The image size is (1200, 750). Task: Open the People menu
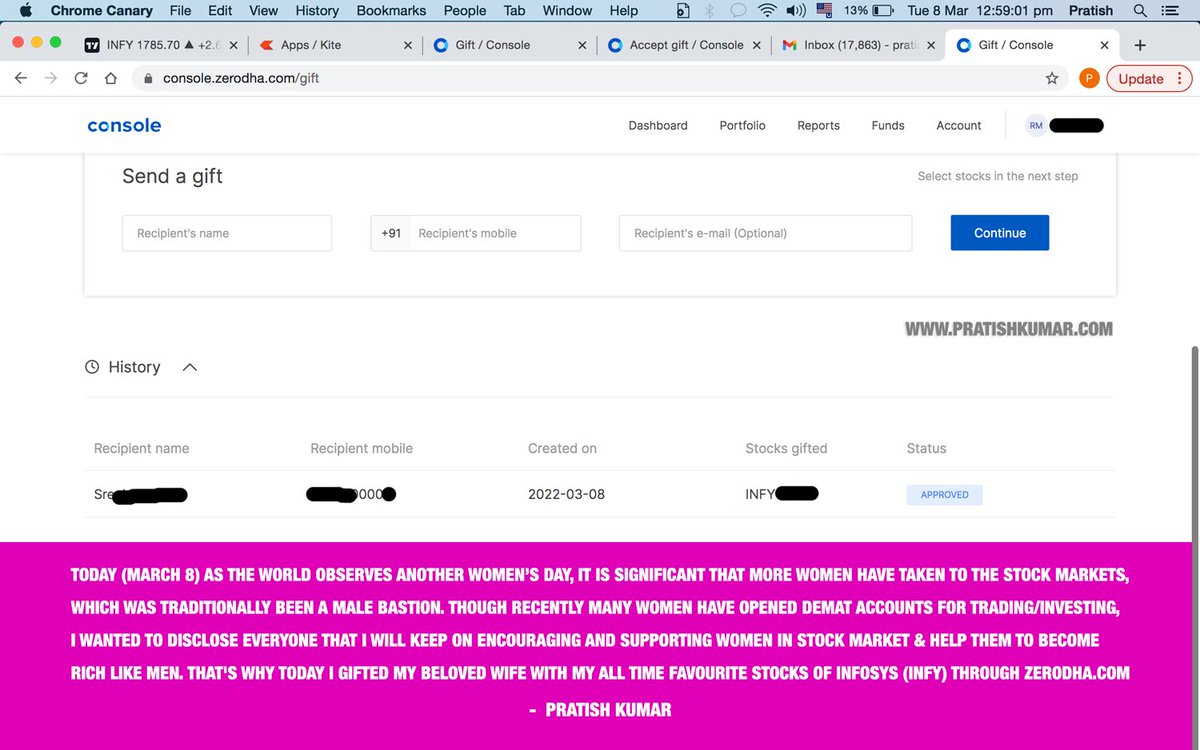(x=465, y=10)
